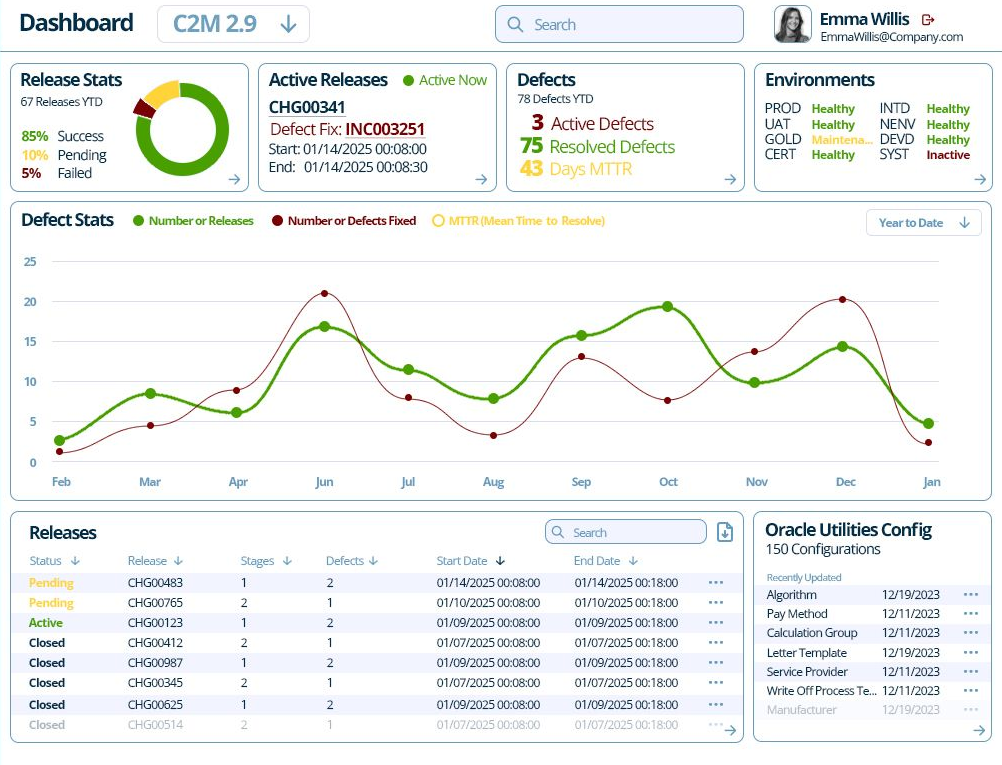Open the Year to Date range dropdown

[x=923, y=222]
